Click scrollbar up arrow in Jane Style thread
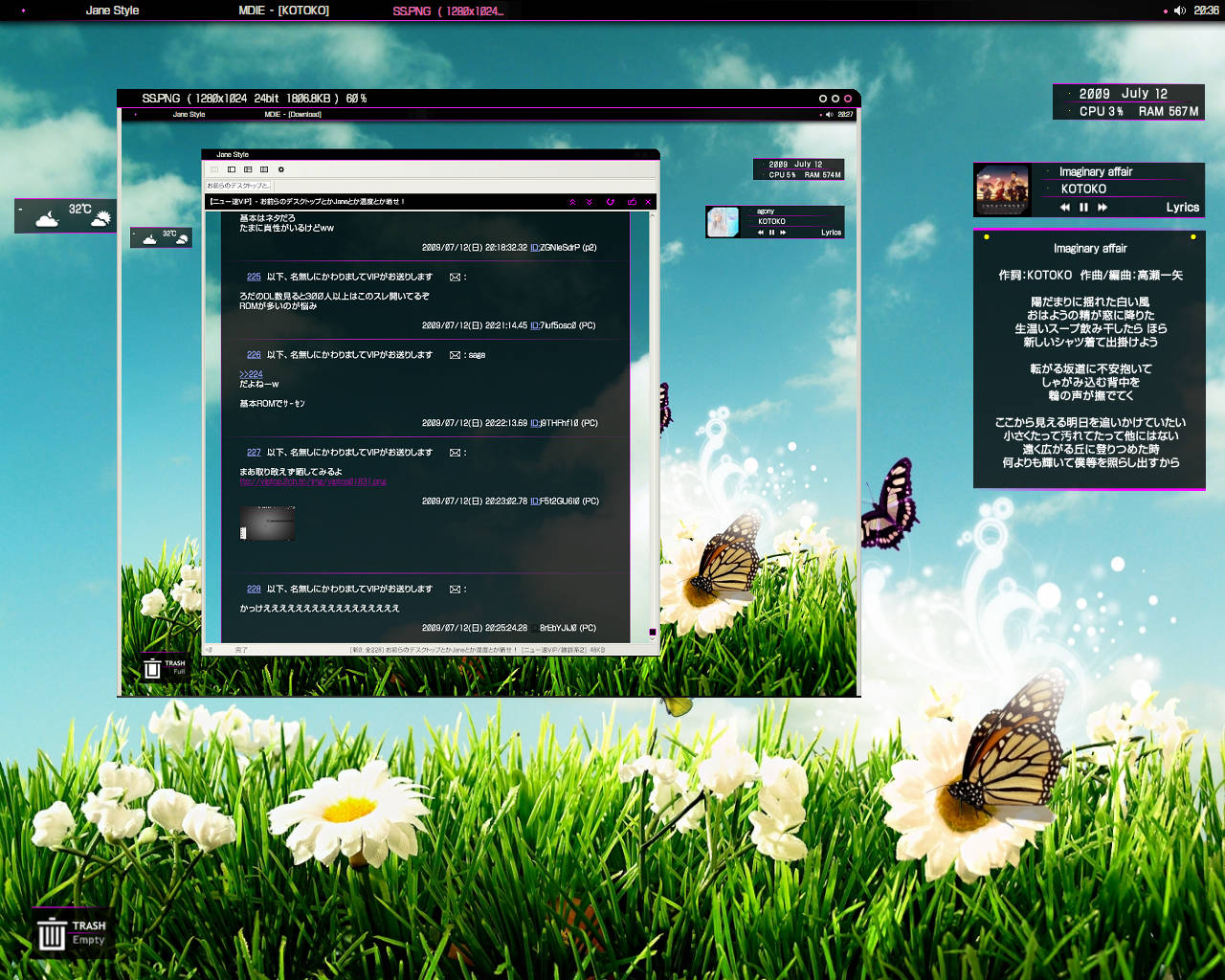Image resolution: width=1225 pixels, height=980 pixels. 653,215
